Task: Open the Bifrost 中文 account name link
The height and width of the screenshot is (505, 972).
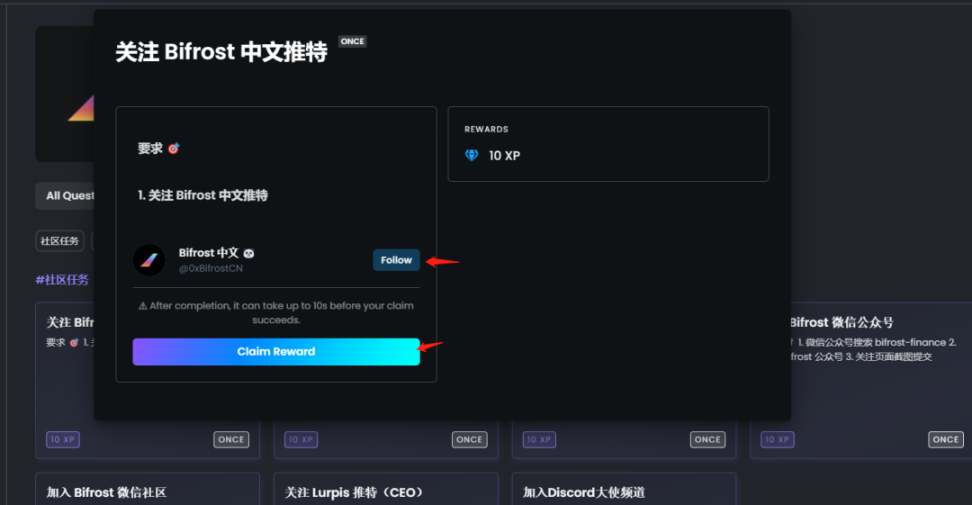Action: [x=208, y=254]
